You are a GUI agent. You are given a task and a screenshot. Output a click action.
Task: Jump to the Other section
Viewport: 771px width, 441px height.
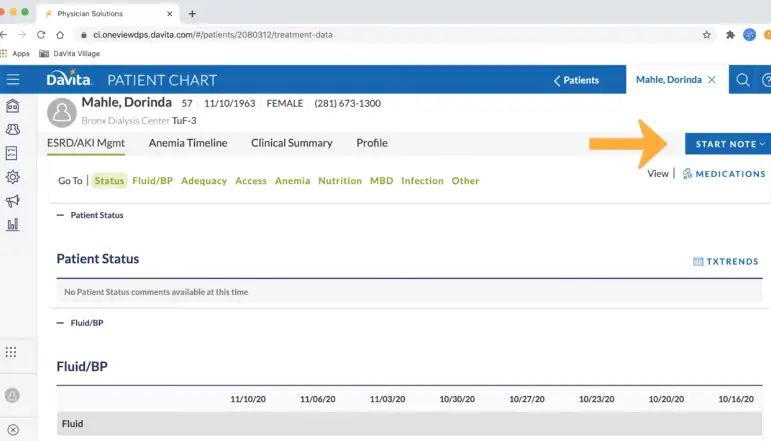click(465, 180)
